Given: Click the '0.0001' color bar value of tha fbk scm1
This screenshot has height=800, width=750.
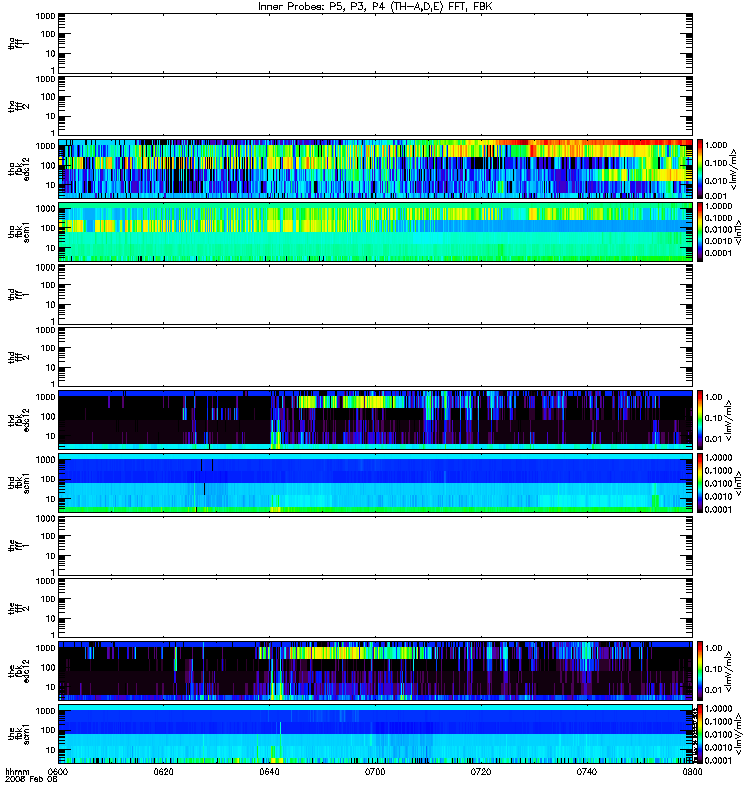Looking at the screenshot, I should 719,253.
